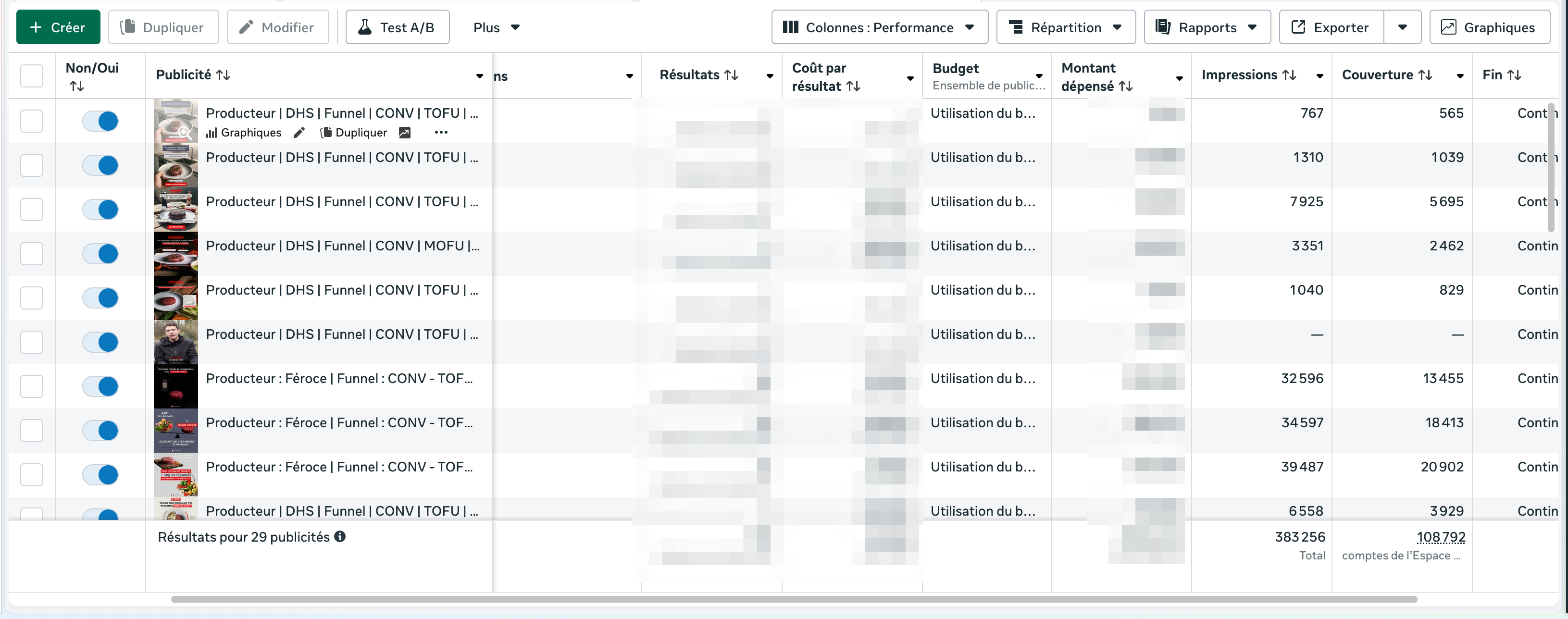The height and width of the screenshot is (619, 1568).
Task: Tick the select-all checkbox in the header
Action: point(32,76)
